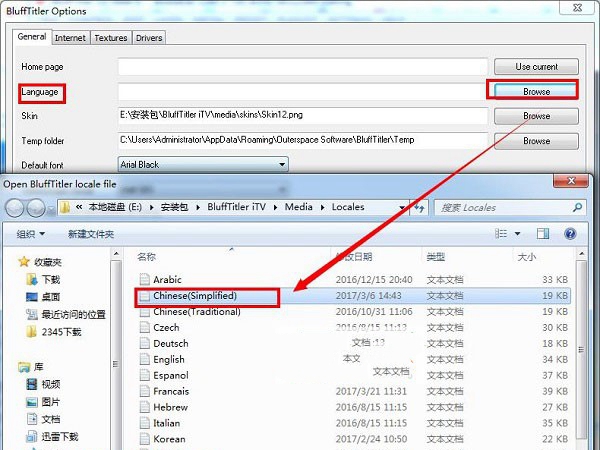Select the General tab

pos(32,37)
